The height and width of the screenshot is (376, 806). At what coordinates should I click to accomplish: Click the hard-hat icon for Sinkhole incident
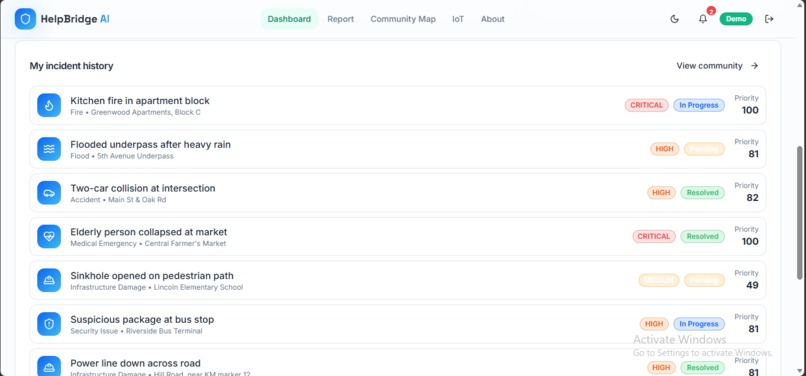49,280
